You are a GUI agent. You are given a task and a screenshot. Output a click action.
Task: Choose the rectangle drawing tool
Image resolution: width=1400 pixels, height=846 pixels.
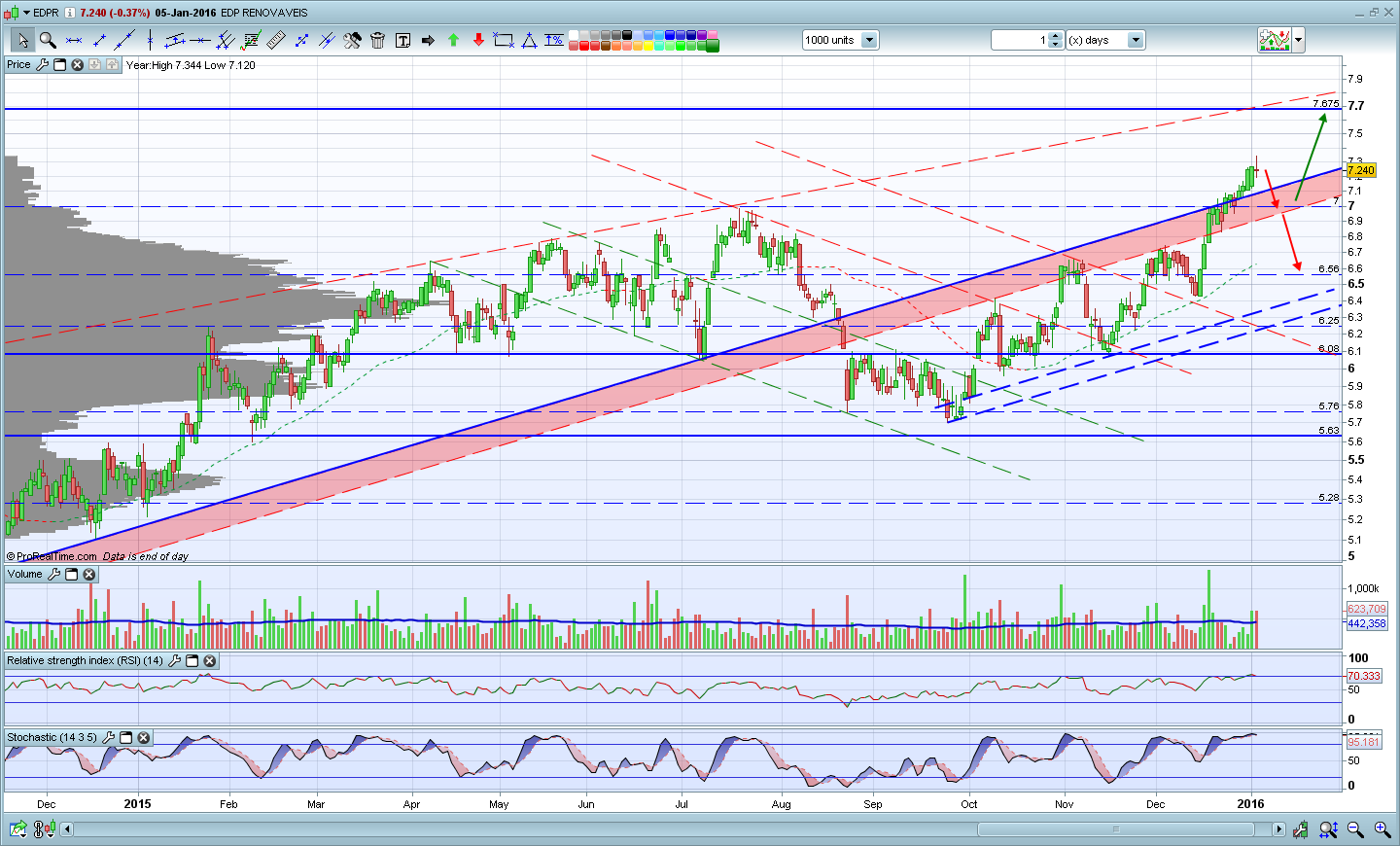click(504, 40)
